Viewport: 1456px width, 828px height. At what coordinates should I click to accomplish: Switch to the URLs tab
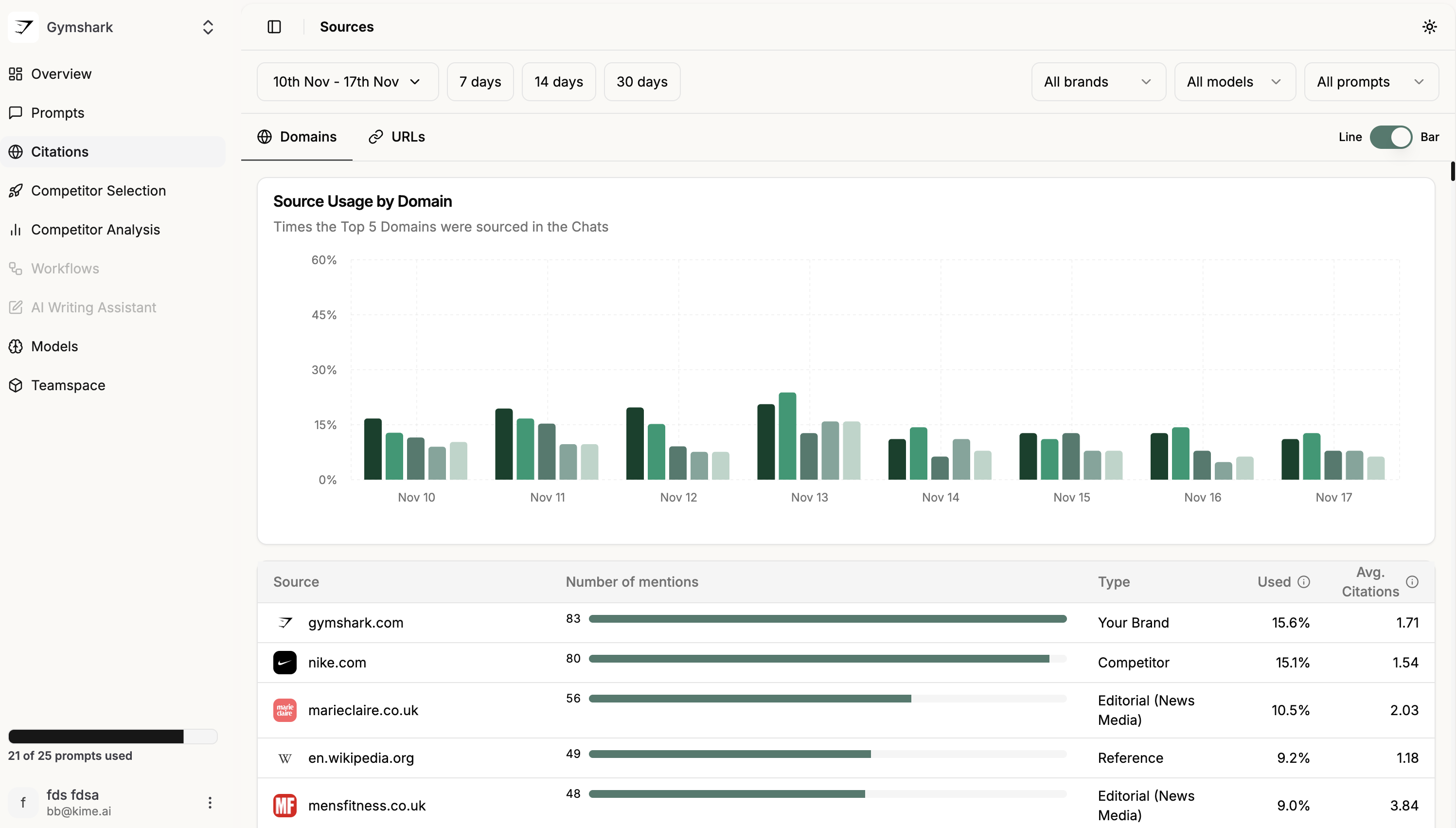(397, 137)
